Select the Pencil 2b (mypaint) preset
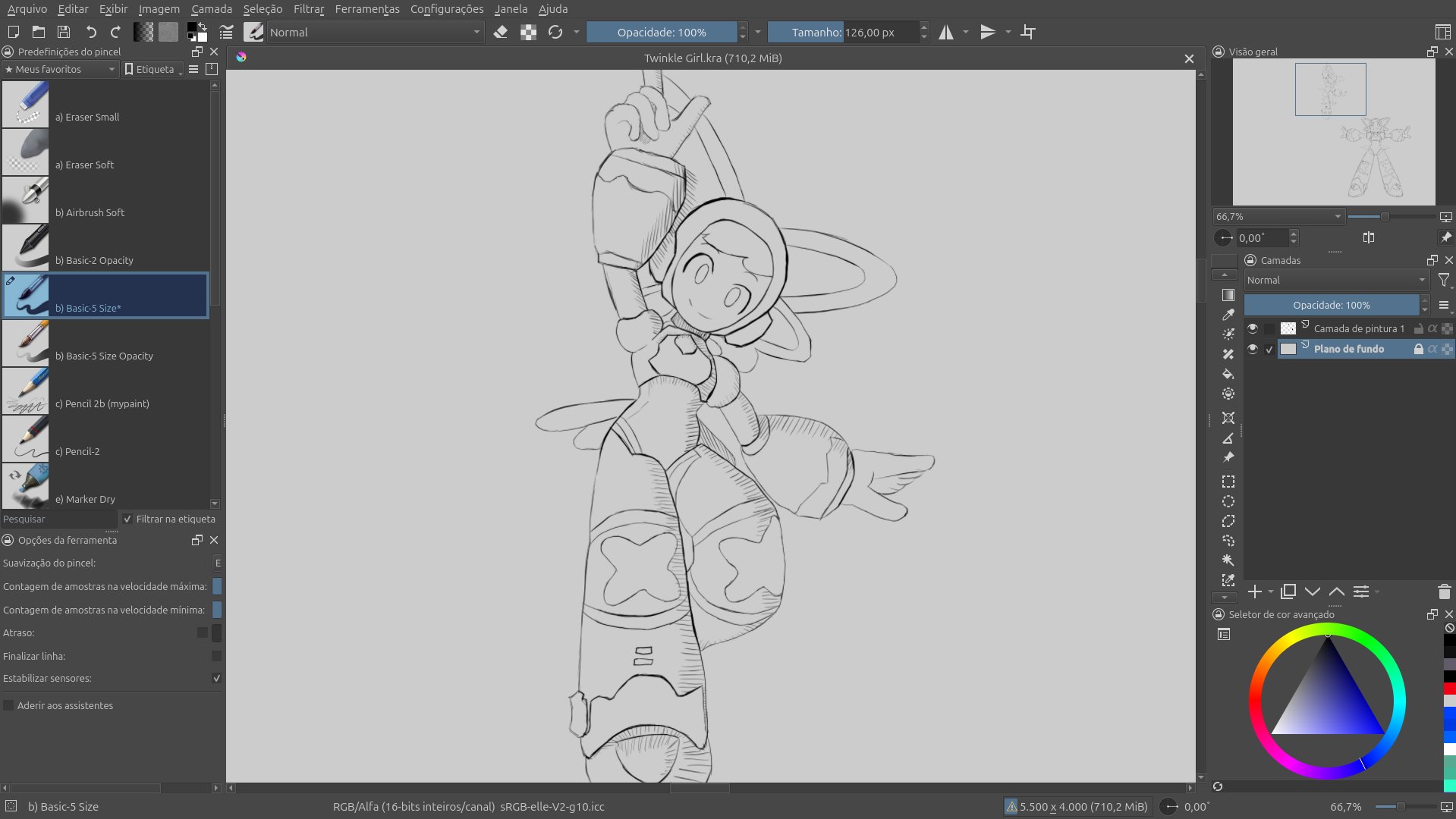The width and height of the screenshot is (1456, 819). coord(105,391)
